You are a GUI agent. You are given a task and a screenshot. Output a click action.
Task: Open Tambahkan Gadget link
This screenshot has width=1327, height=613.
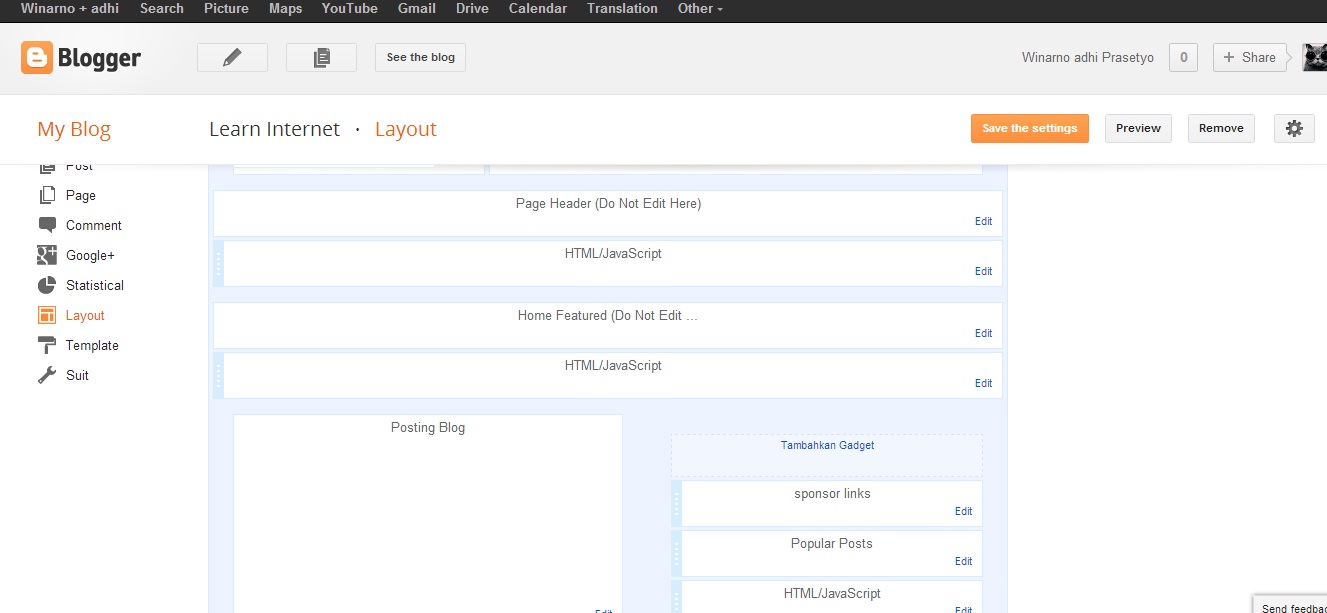coord(826,445)
